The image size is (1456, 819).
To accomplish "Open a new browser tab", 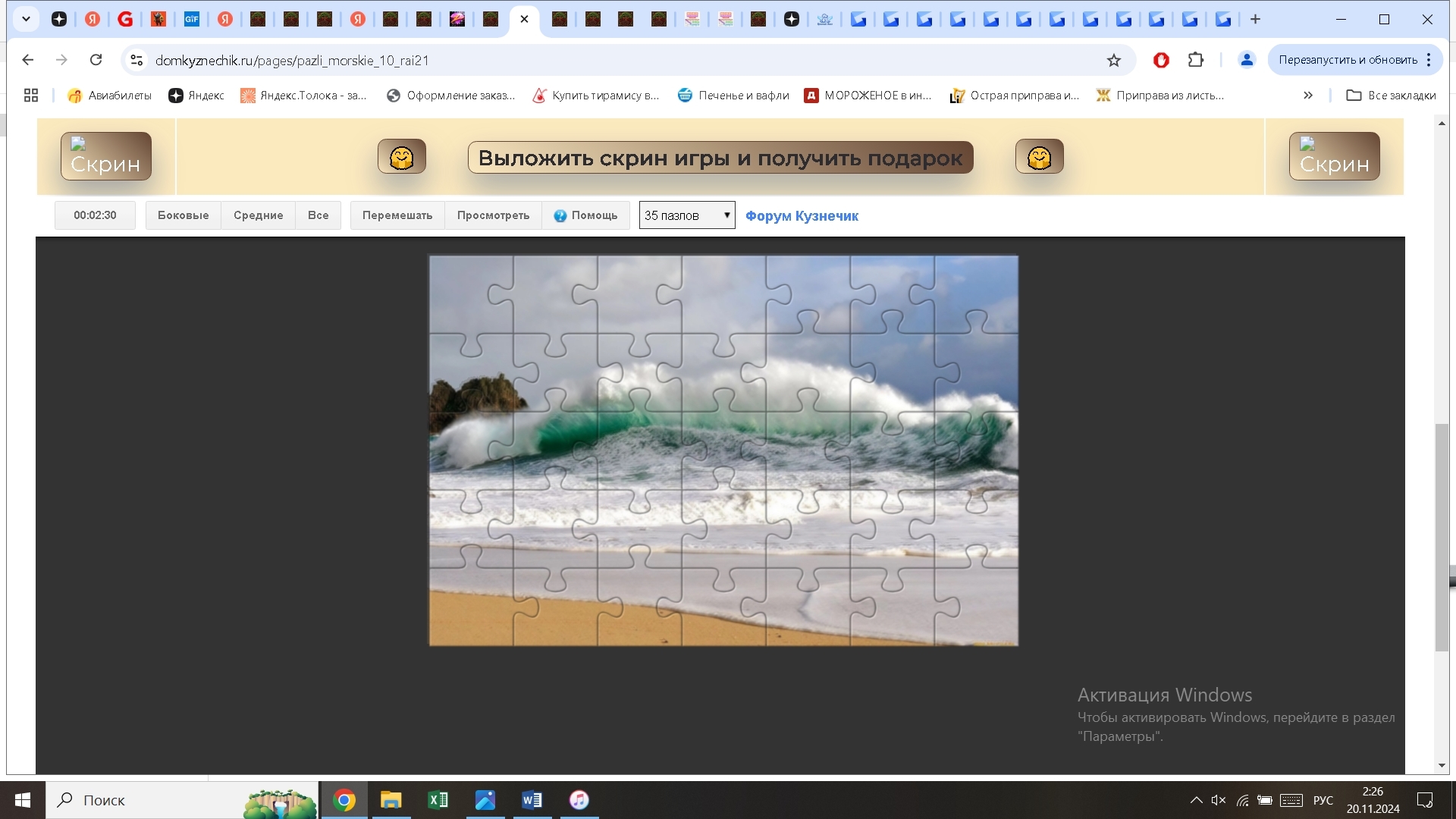I will (1255, 20).
